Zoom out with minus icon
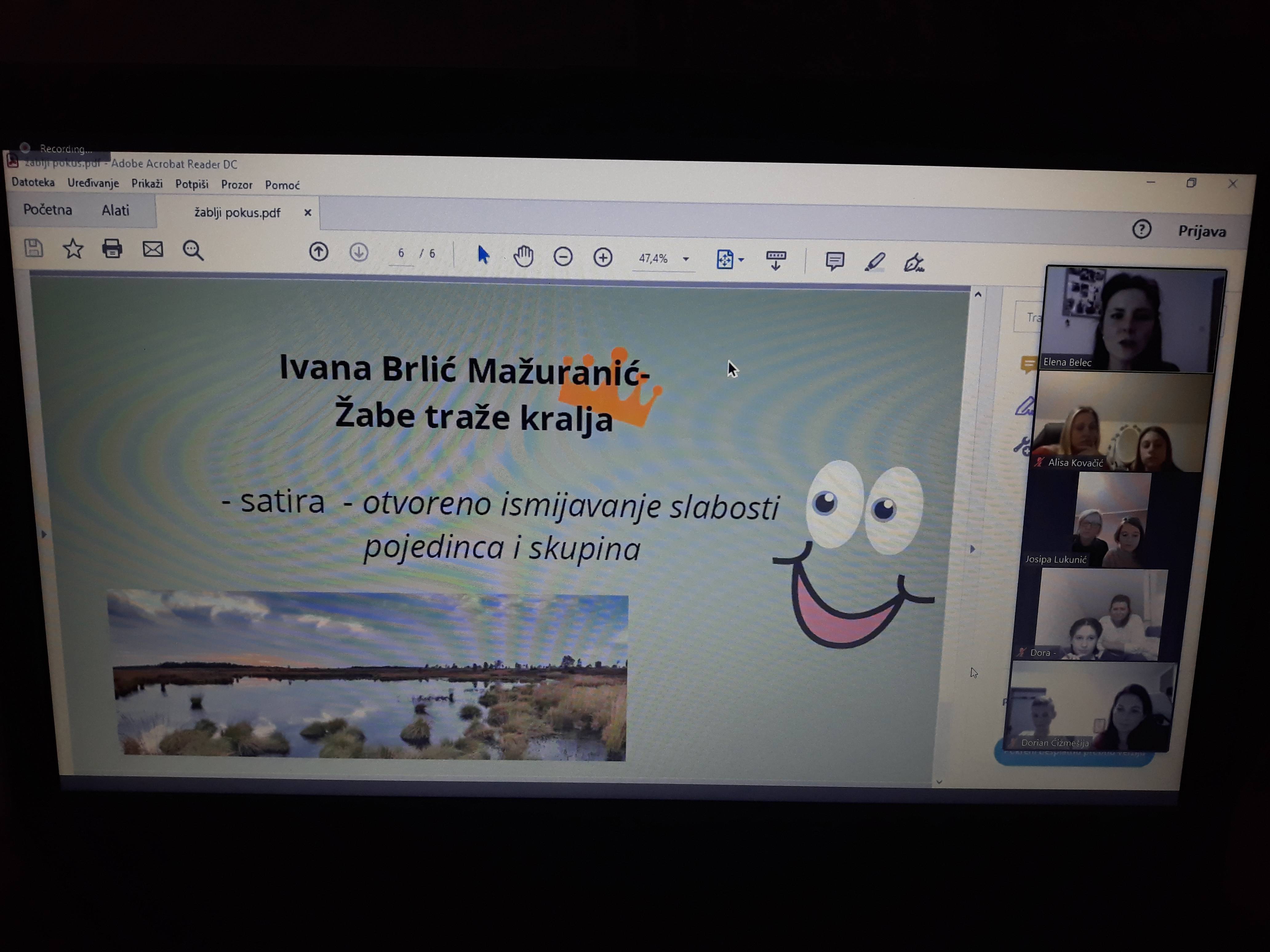 point(563,256)
